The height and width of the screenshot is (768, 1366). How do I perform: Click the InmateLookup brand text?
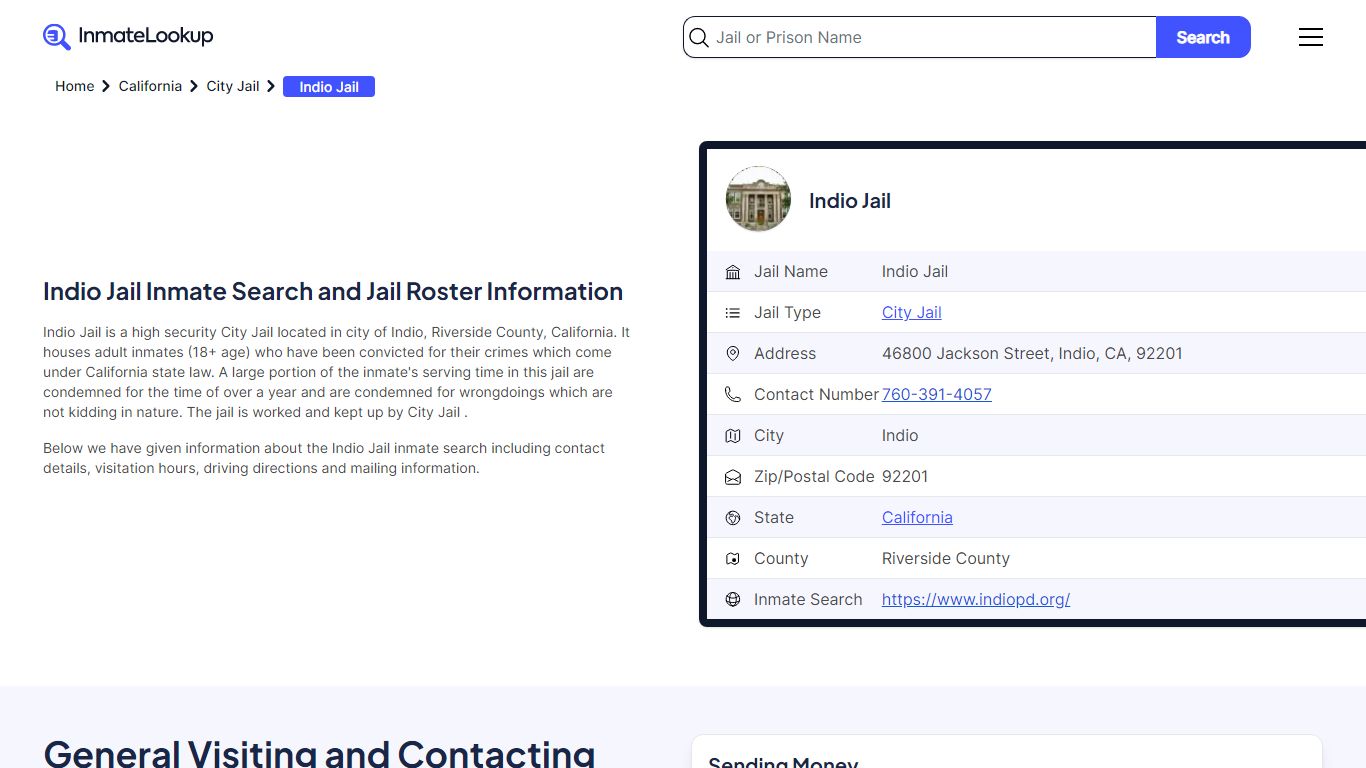tap(146, 36)
